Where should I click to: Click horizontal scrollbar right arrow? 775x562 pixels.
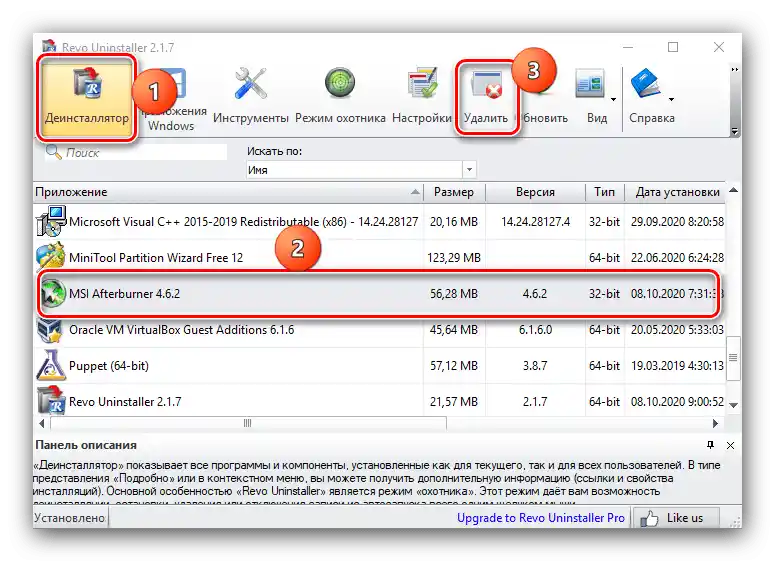(x=715, y=424)
